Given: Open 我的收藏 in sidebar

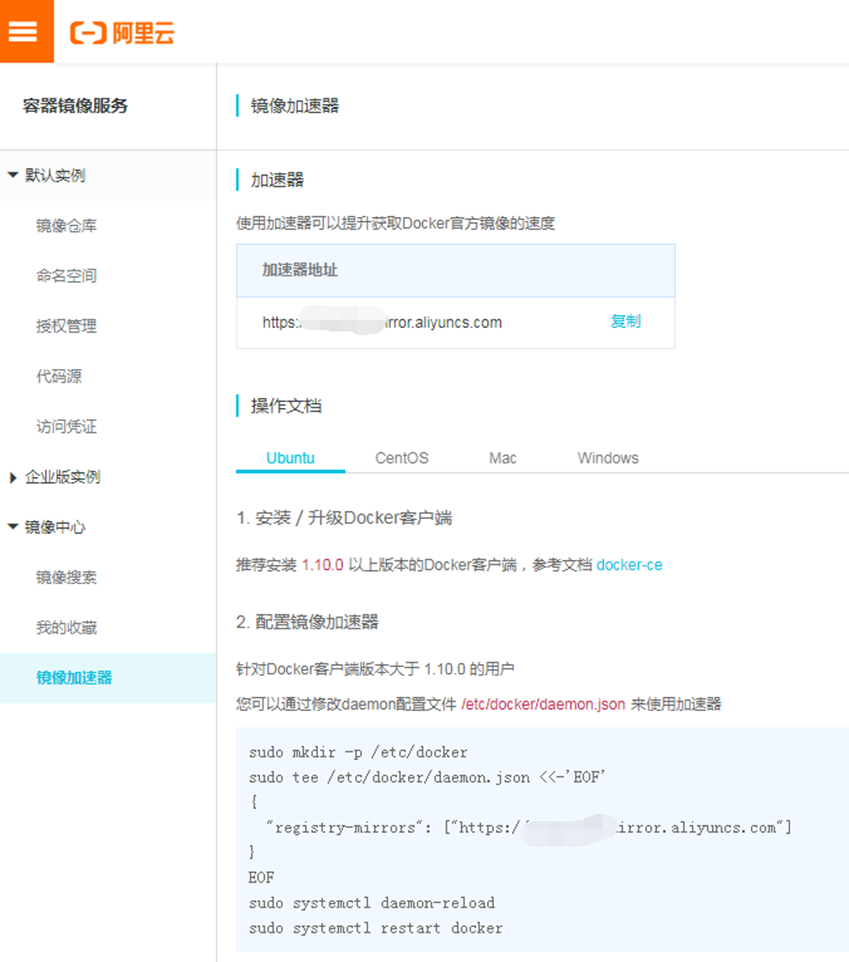Looking at the screenshot, I should (66, 628).
